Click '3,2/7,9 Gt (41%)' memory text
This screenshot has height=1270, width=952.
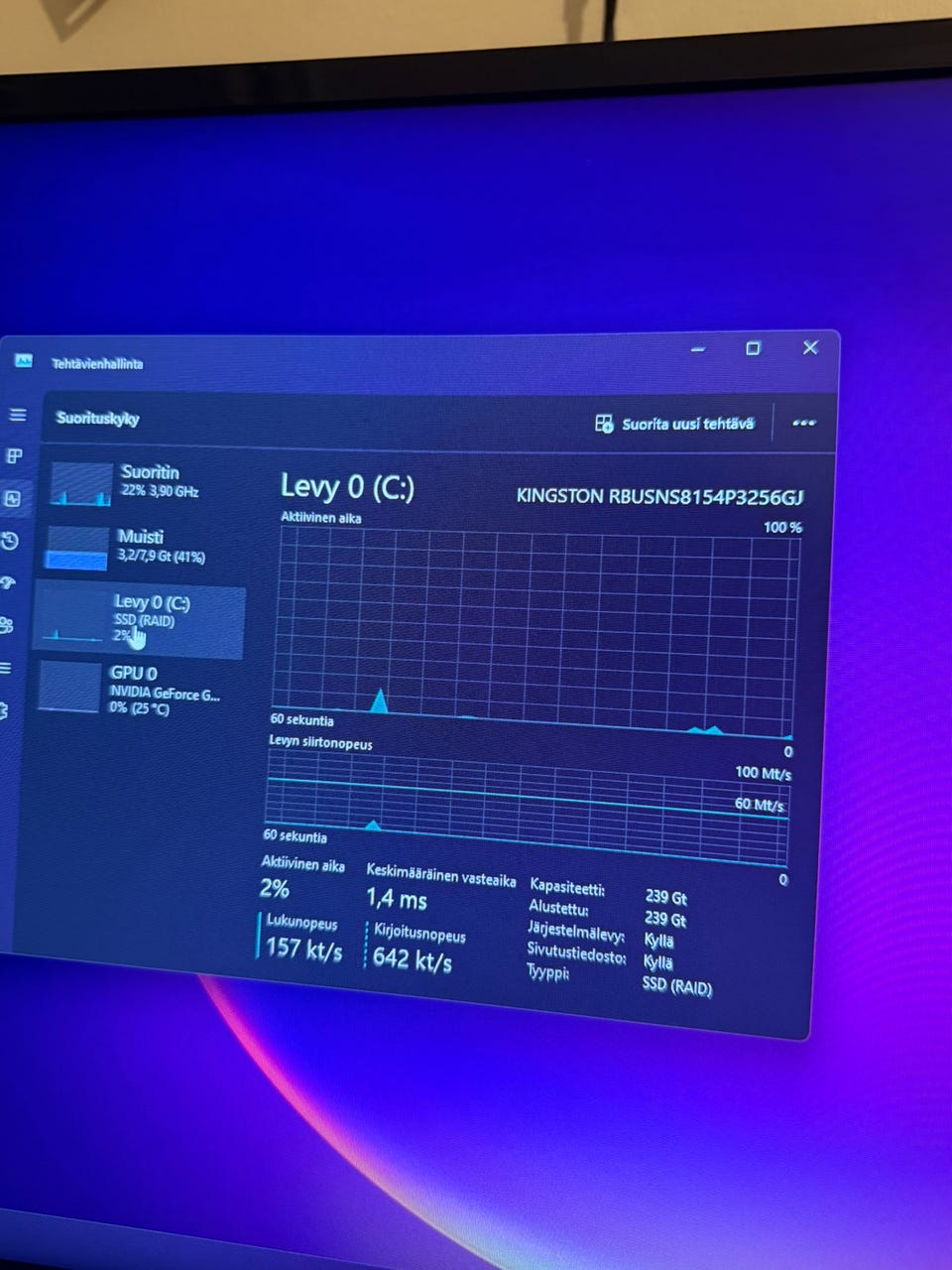161,557
